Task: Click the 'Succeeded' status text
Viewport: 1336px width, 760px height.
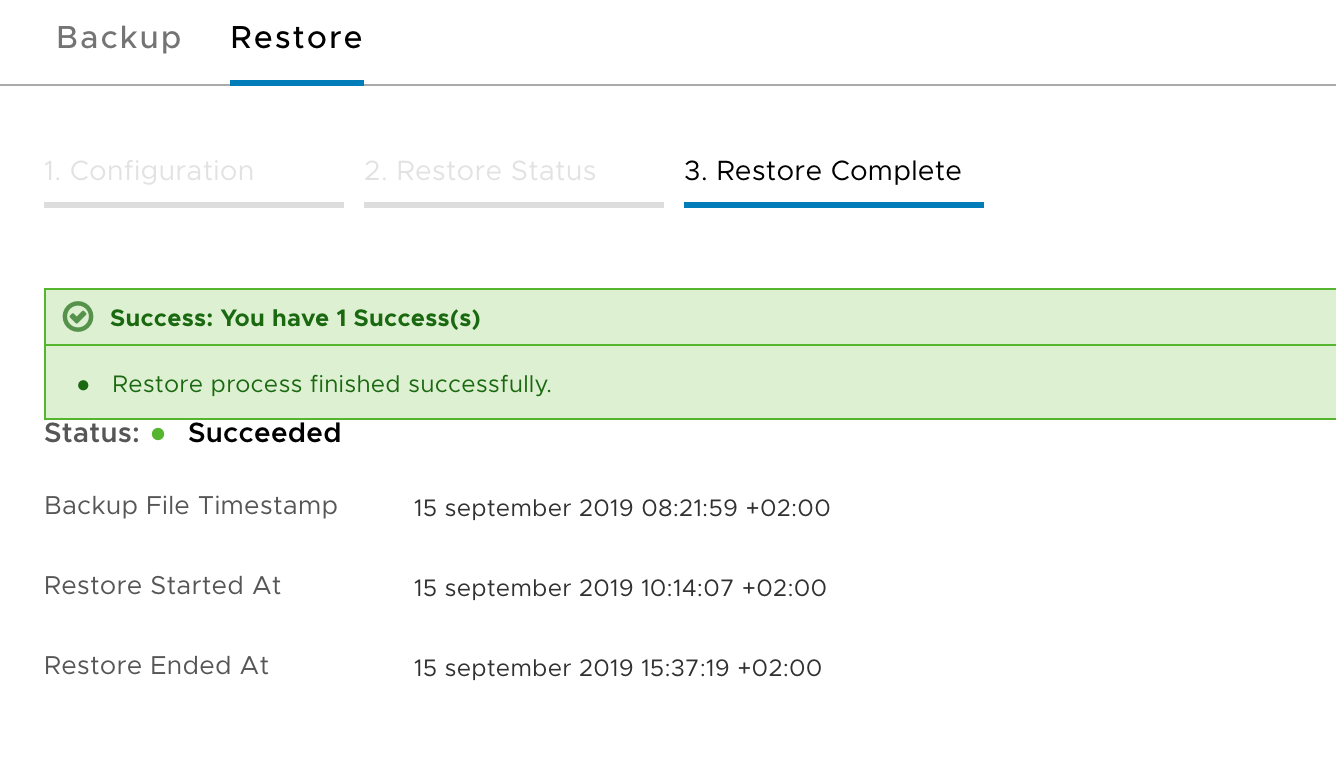Action: (x=264, y=433)
